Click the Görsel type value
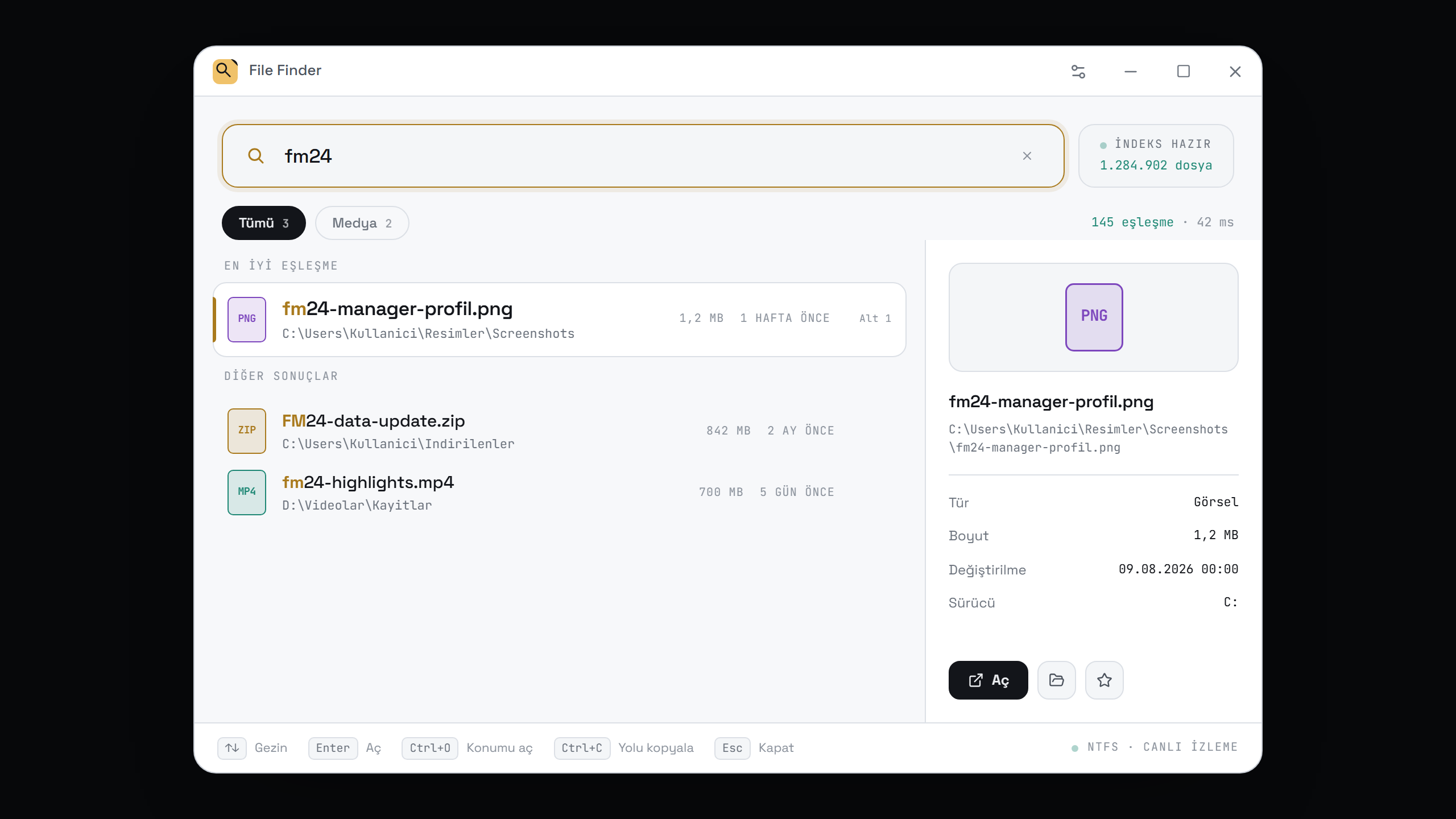 tap(1216, 502)
